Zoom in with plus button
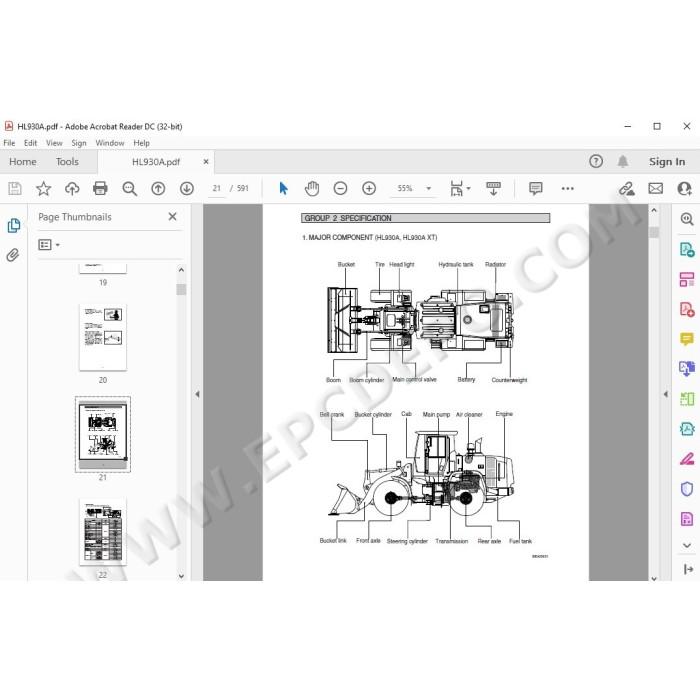Image resolution: width=700 pixels, height=700 pixels. coord(369,188)
